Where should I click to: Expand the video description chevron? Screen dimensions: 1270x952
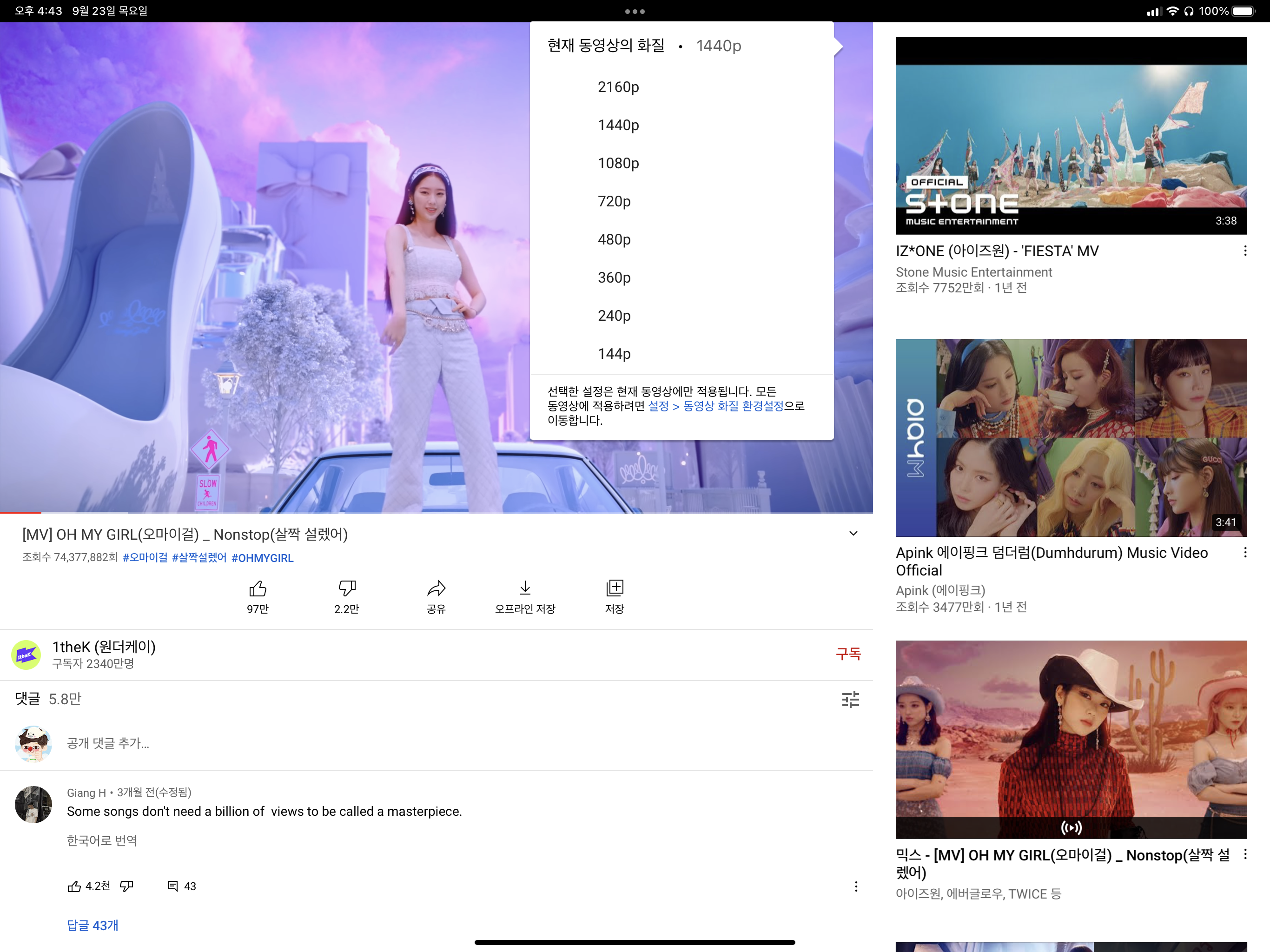pos(853,534)
